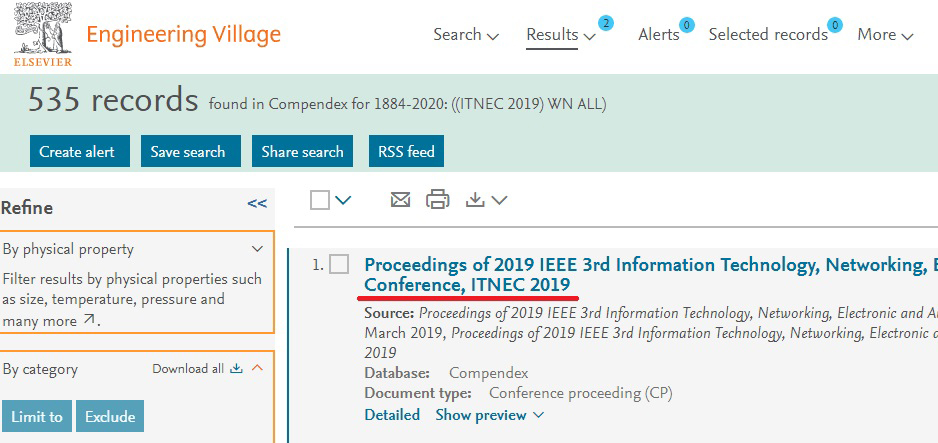This screenshot has height=443, width=938.
Task: Click the Refine panel heading
Action: pos(27,208)
